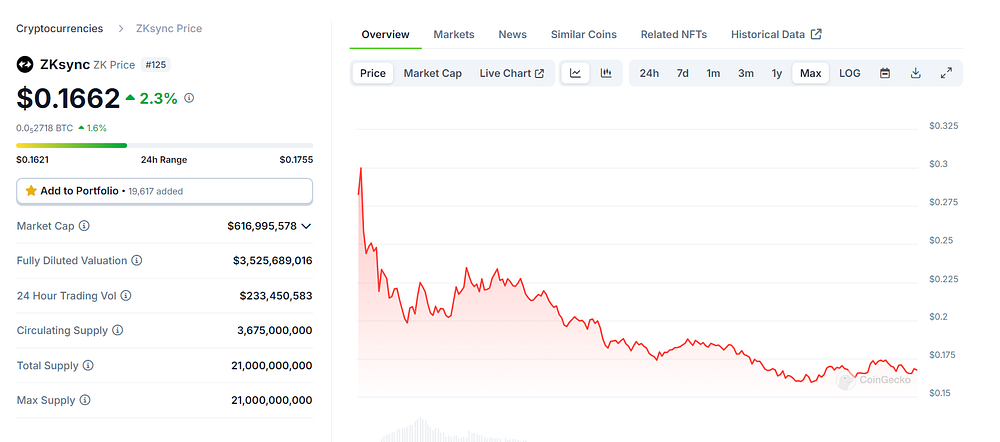Set chart range to 24h
The width and height of the screenshot is (1000, 442).
click(649, 73)
